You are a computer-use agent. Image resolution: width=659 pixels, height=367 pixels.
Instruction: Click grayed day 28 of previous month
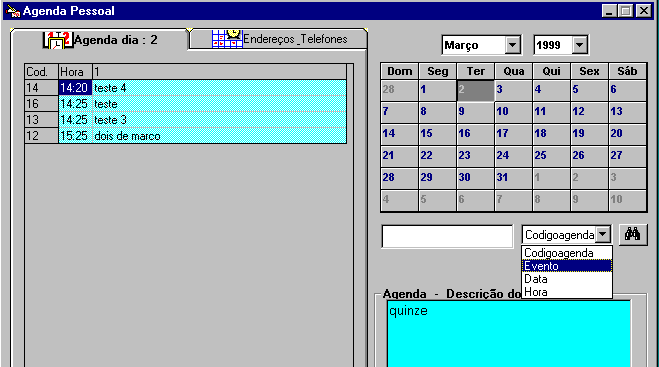pyautogui.click(x=400, y=90)
